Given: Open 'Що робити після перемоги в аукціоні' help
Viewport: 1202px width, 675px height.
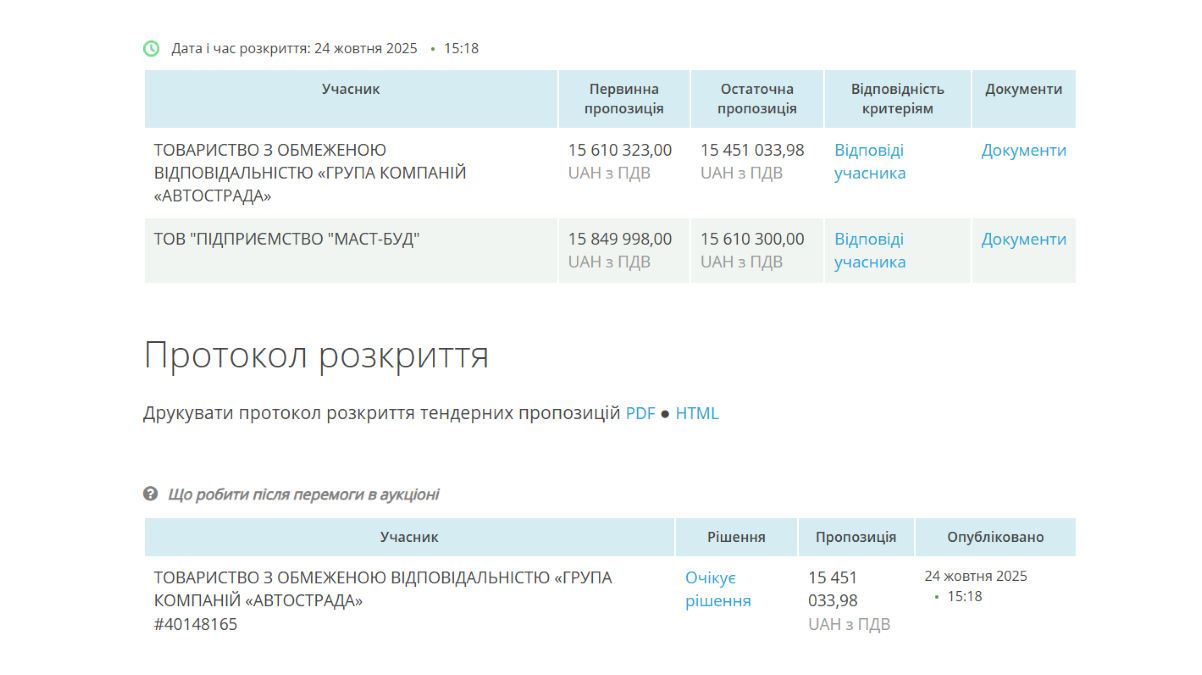Looking at the screenshot, I should [303, 494].
